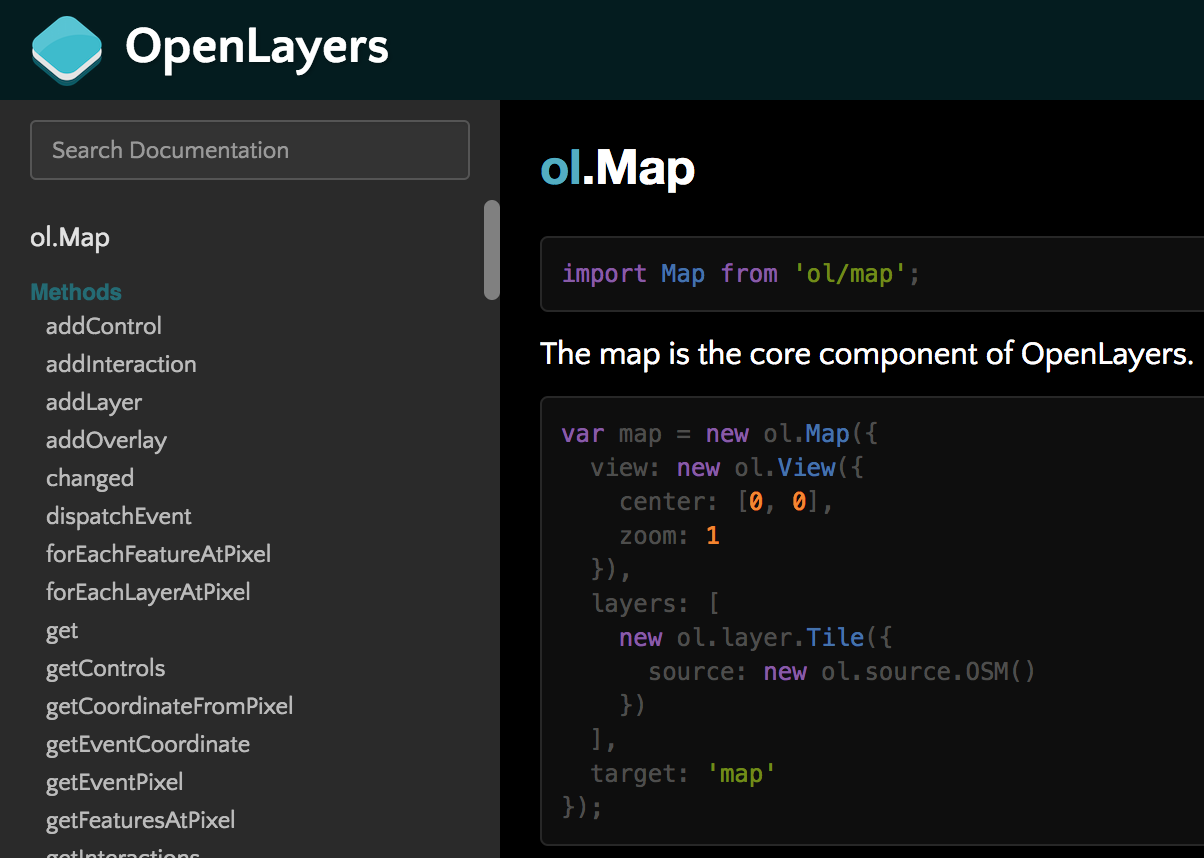Open the addOverlay method documentation
The image size is (1204, 858).
point(106,440)
